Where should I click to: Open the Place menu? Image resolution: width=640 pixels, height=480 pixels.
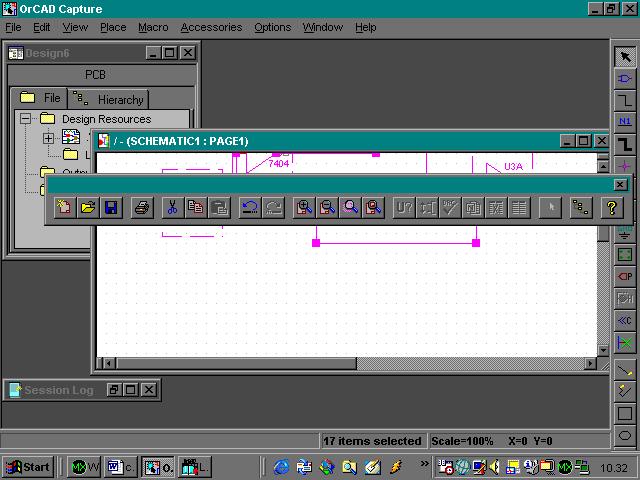(x=113, y=27)
